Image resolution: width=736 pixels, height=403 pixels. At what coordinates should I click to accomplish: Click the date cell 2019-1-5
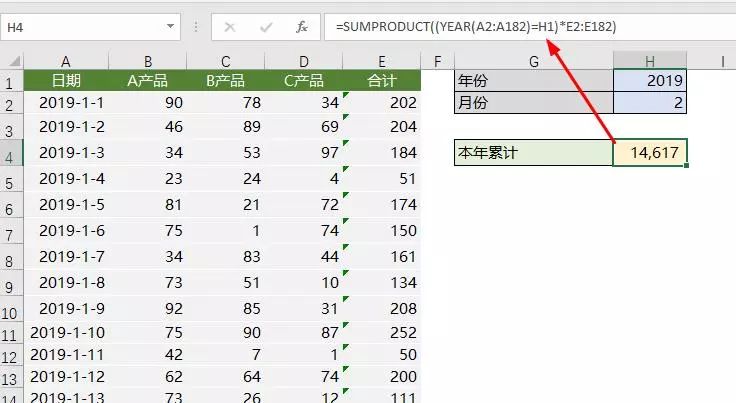pos(66,205)
